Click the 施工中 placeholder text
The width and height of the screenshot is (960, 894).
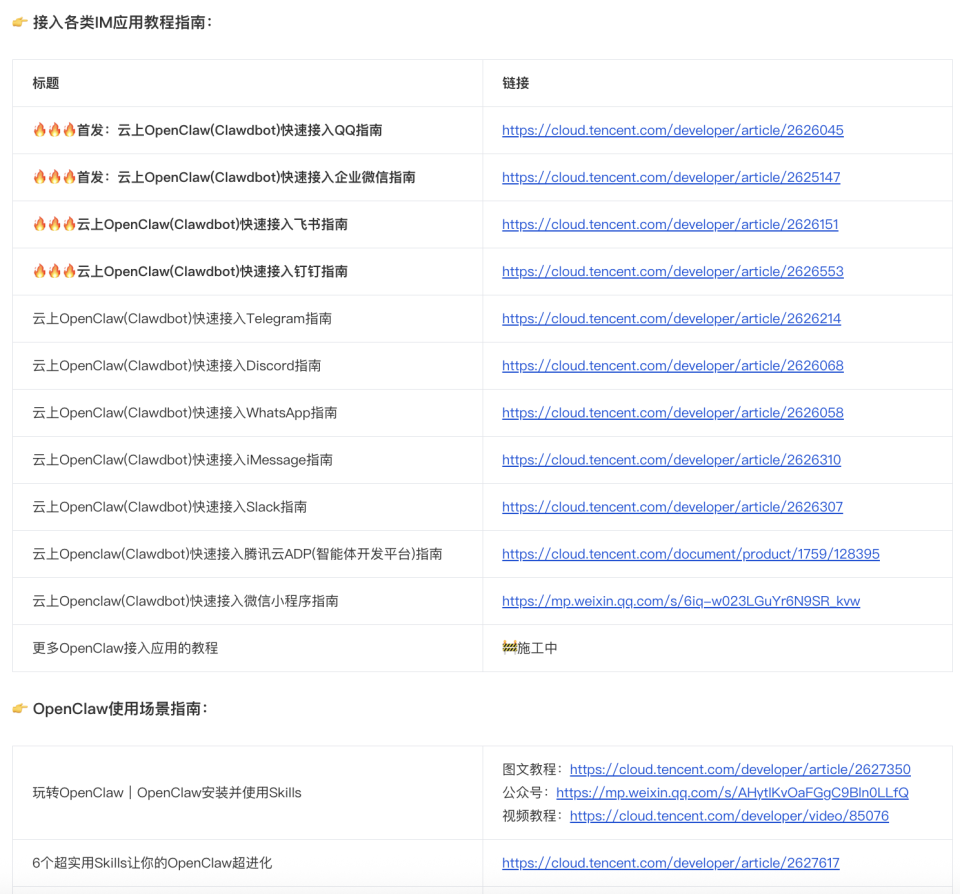coord(529,647)
